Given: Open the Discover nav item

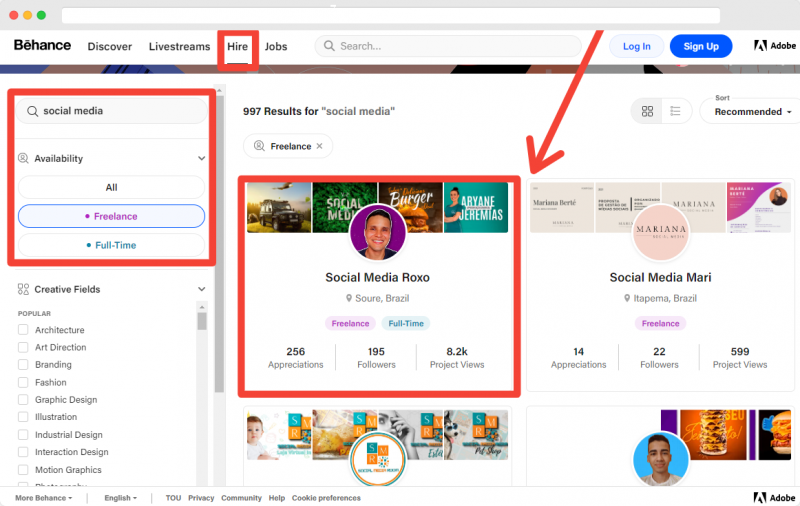Looking at the screenshot, I should tap(110, 46).
